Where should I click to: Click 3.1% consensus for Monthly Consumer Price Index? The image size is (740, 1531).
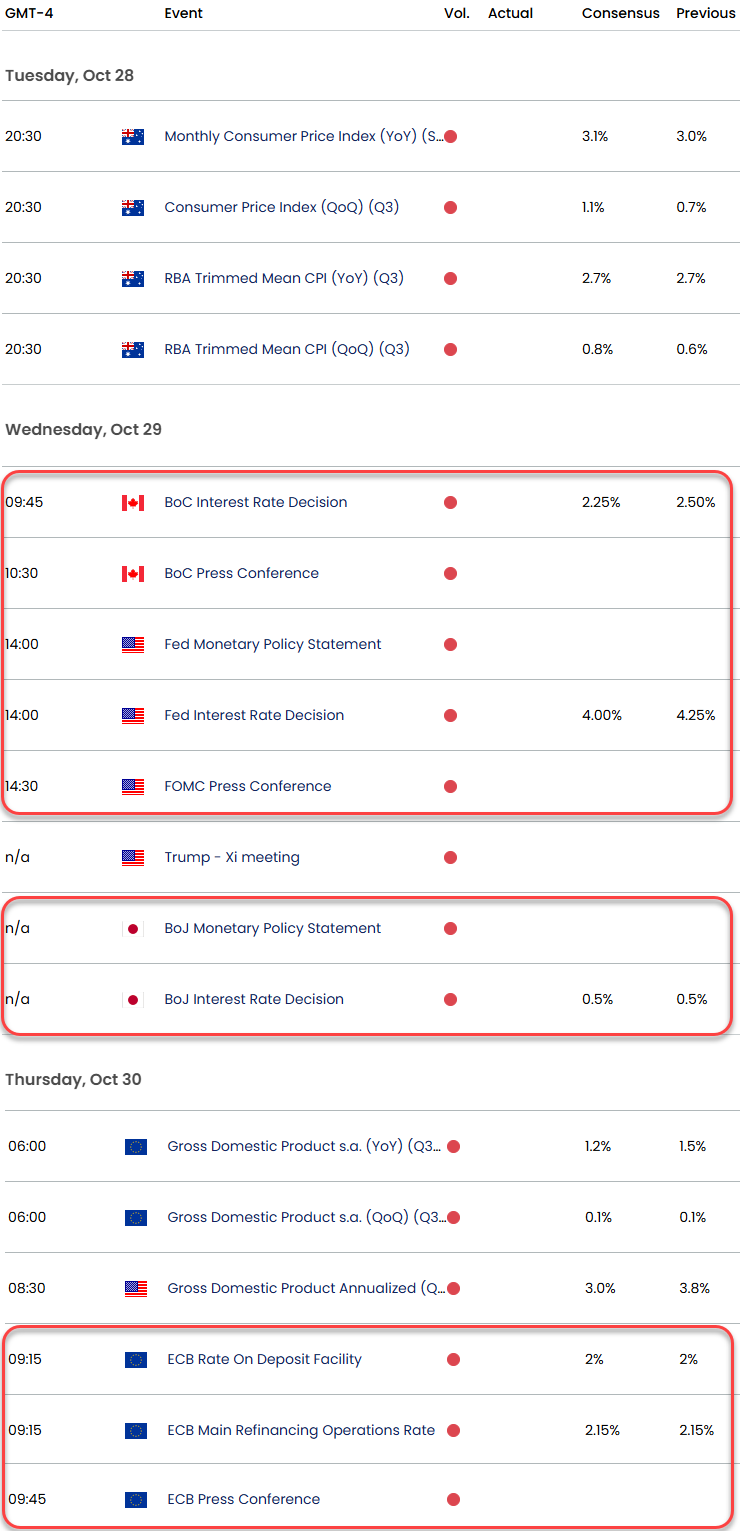[595, 137]
